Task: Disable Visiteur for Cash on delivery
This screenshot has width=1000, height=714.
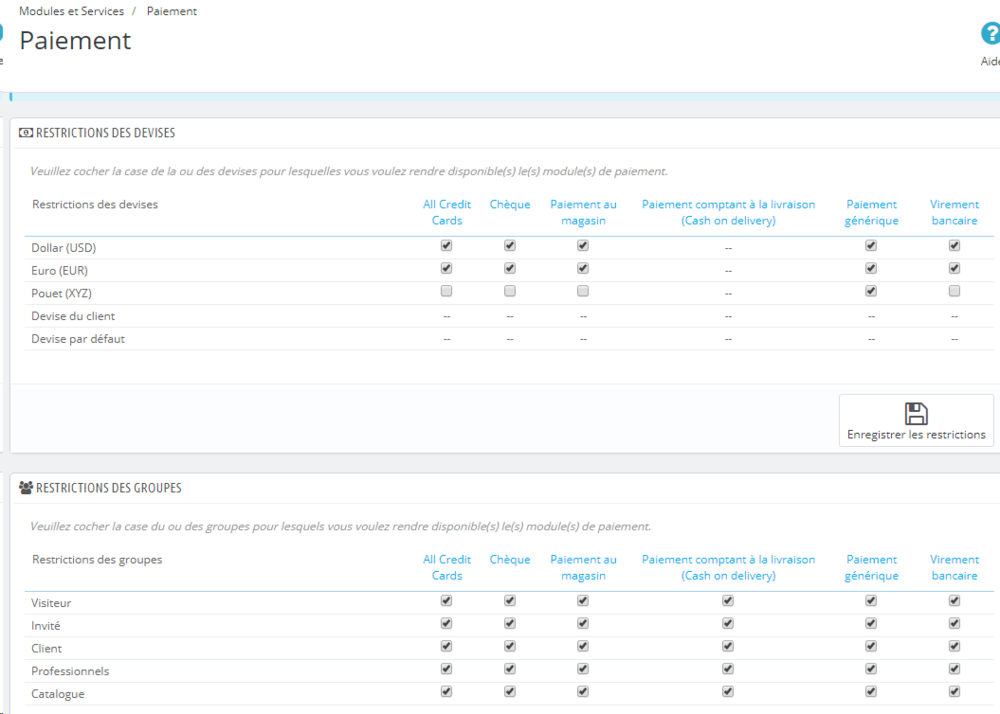Action: pyautogui.click(x=728, y=601)
